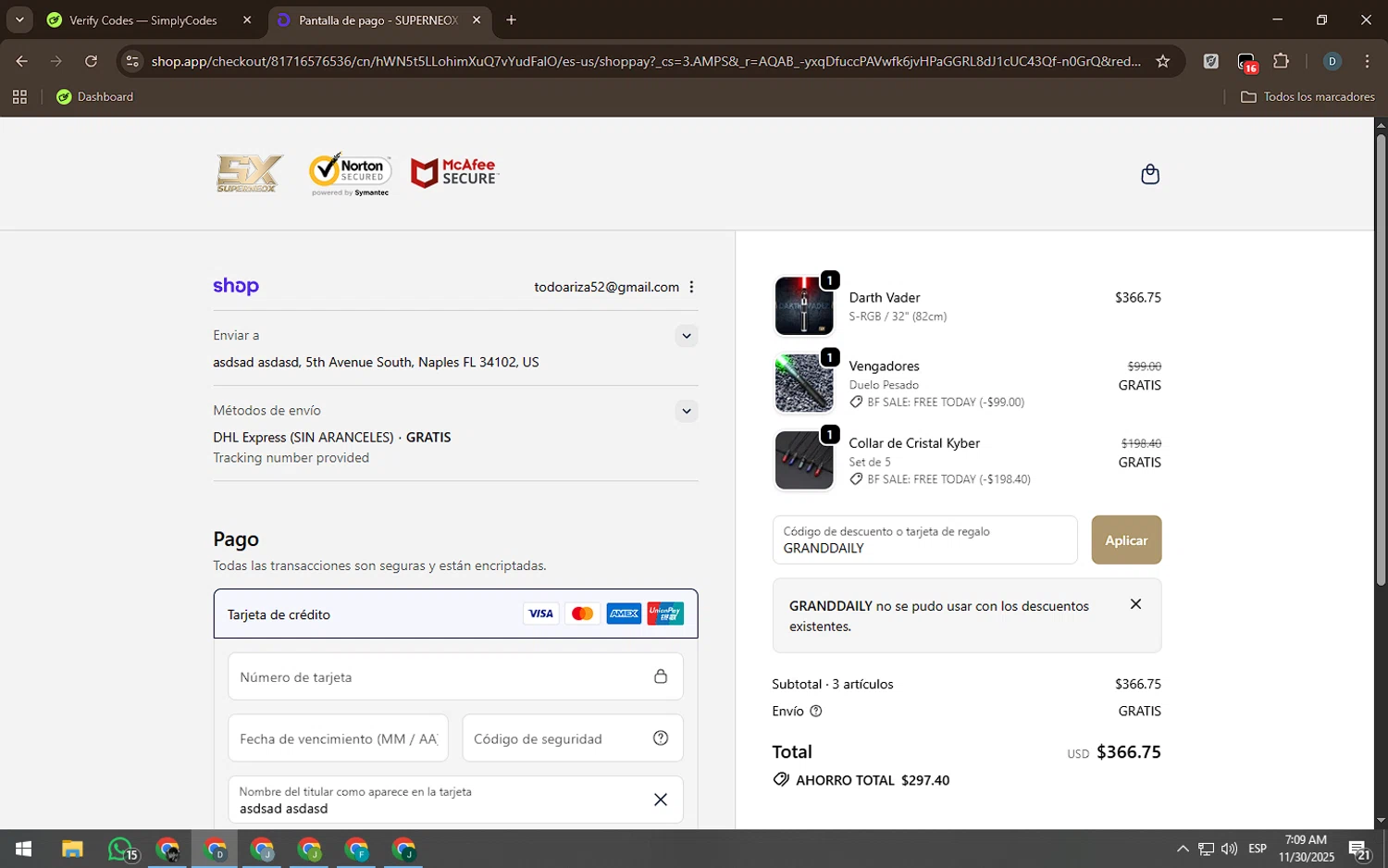Click the Shop Pay logo

click(236, 287)
